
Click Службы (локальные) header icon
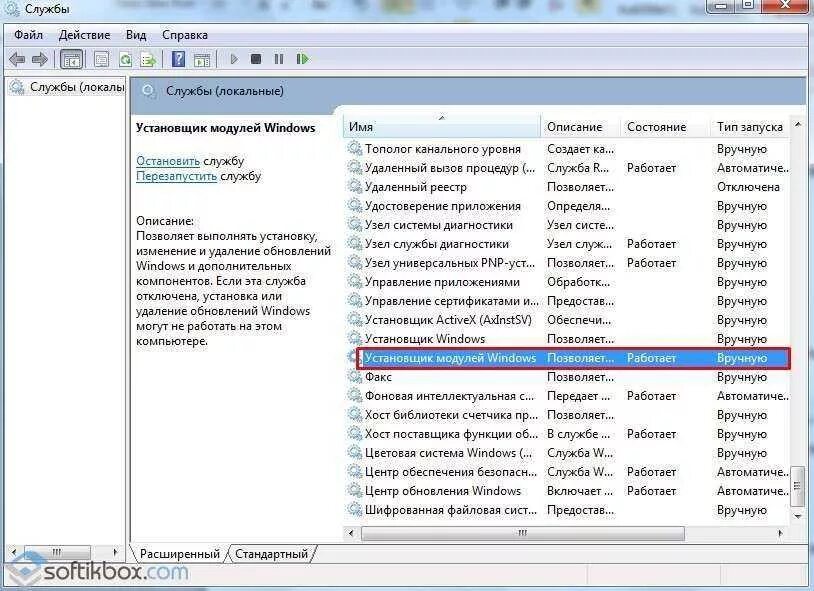(148, 91)
